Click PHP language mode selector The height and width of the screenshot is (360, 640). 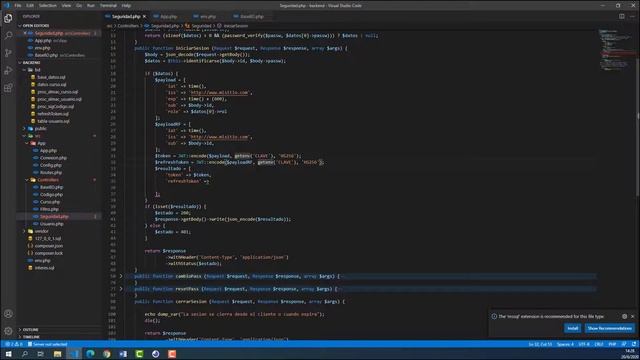[612, 344]
